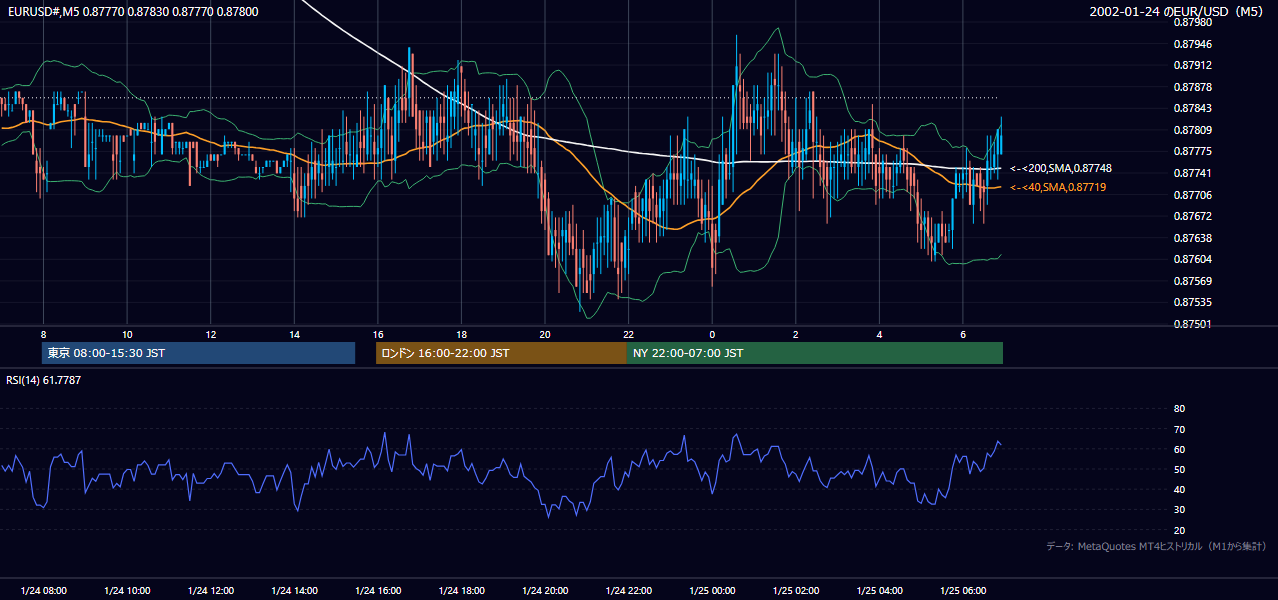Screen dimensions: 1278x600
Task: Click hour tick 8 under price chart
Action: click(x=43, y=334)
